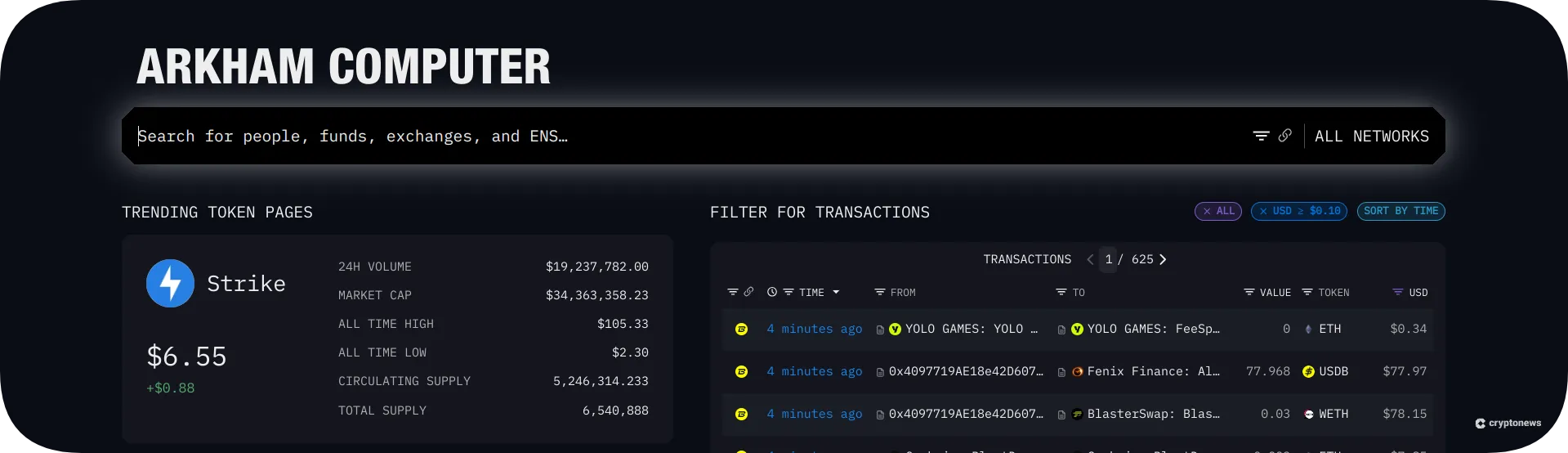
Task: Click the ALL TIME HIGH value $105.33
Action: (623, 324)
